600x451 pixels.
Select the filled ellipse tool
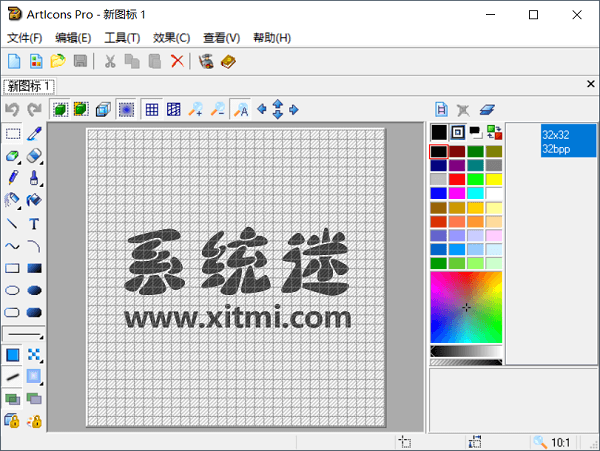34,290
